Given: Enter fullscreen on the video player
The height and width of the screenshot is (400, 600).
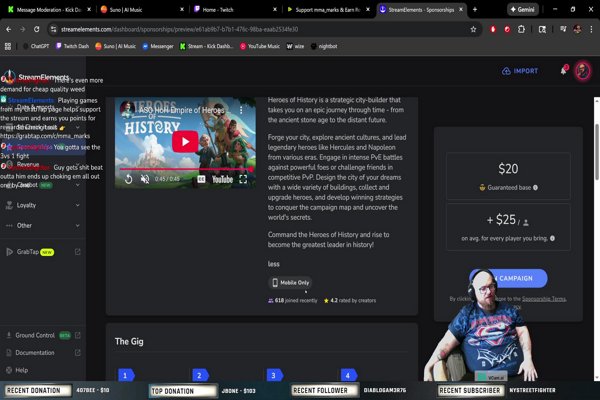Looking at the screenshot, I should click(243, 179).
